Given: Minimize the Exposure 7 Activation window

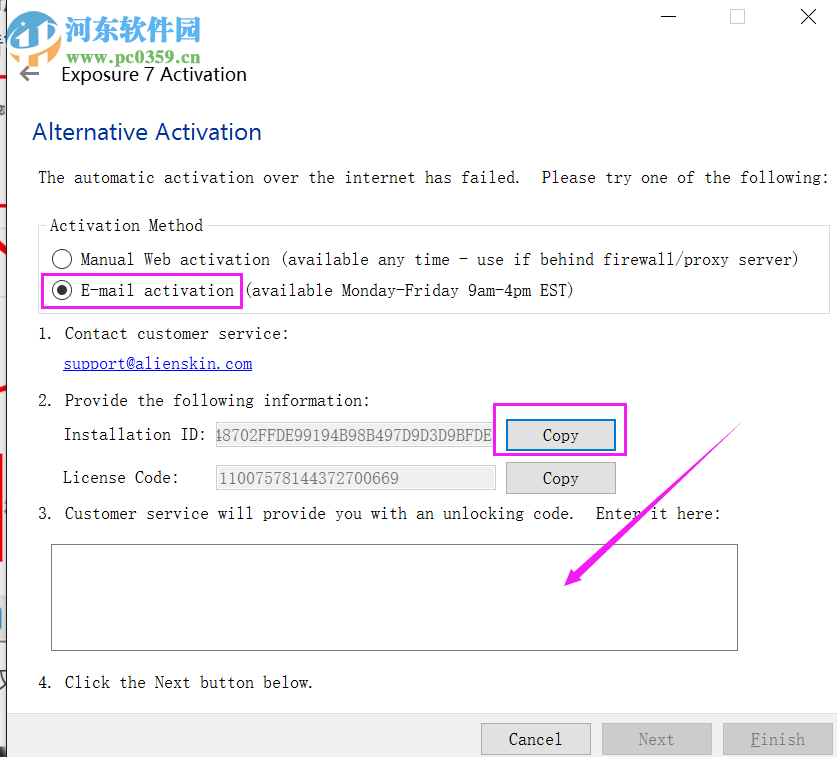Looking at the screenshot, I should click(668, 17).
